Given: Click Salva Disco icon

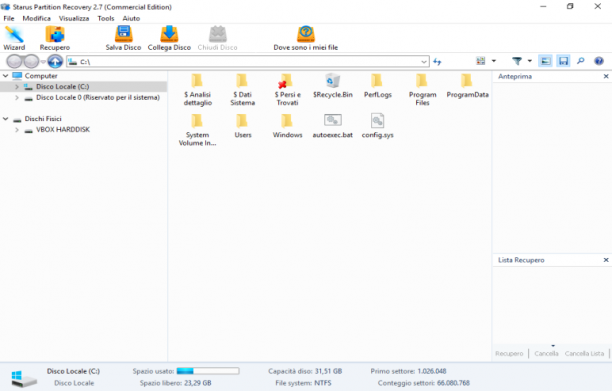Looking at the screenshot, I should [123, 38].
